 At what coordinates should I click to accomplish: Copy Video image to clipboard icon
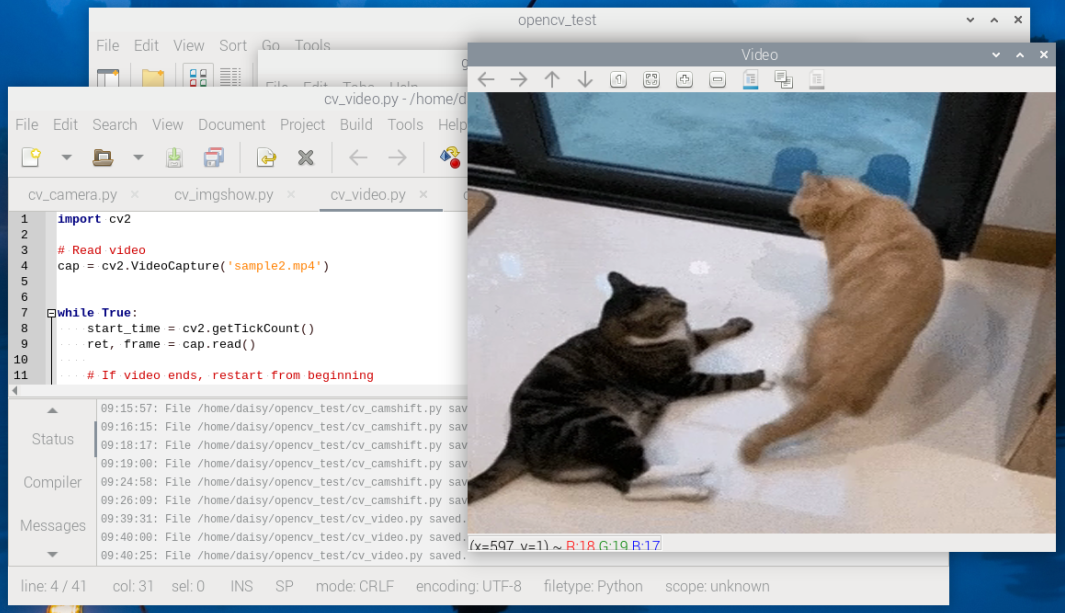[784, 79]
